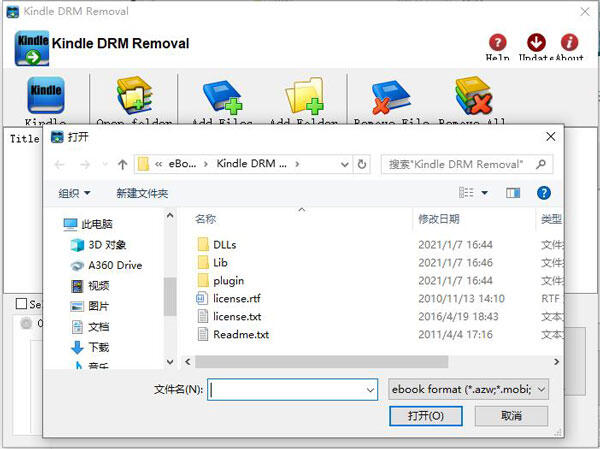Select the radio button below the checkbox

click(26, 323)
